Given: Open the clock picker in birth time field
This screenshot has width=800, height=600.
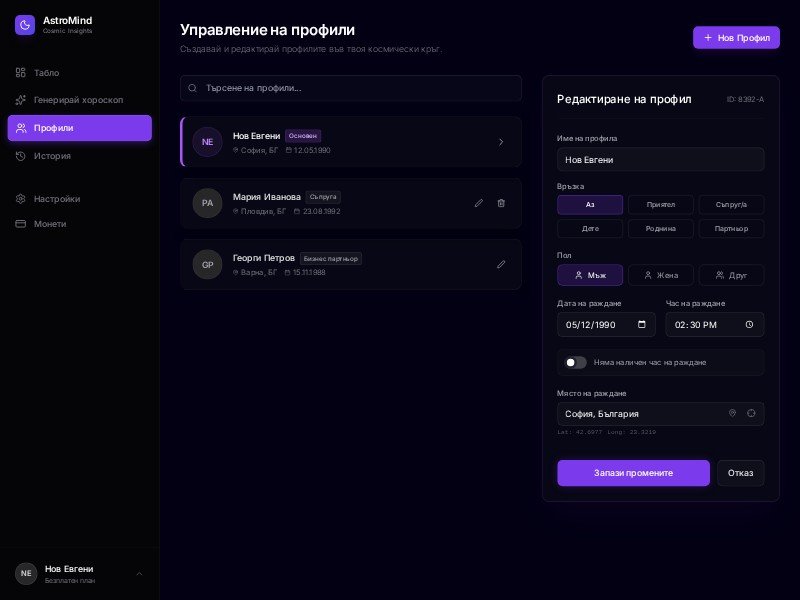Looking at the screenshot, I should pos(749,325).
